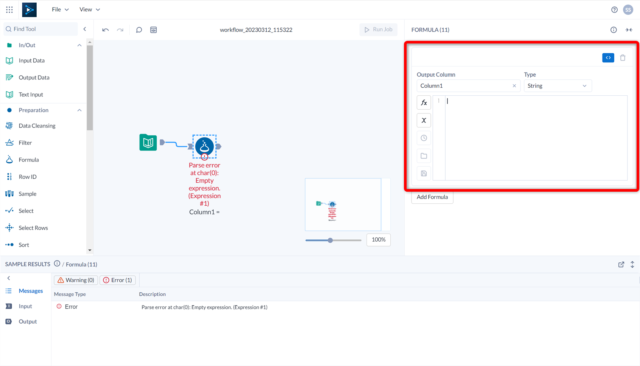Open the X columns and constants button
The height and width of the screenshot is (366, 640).
tap(424, 120)
